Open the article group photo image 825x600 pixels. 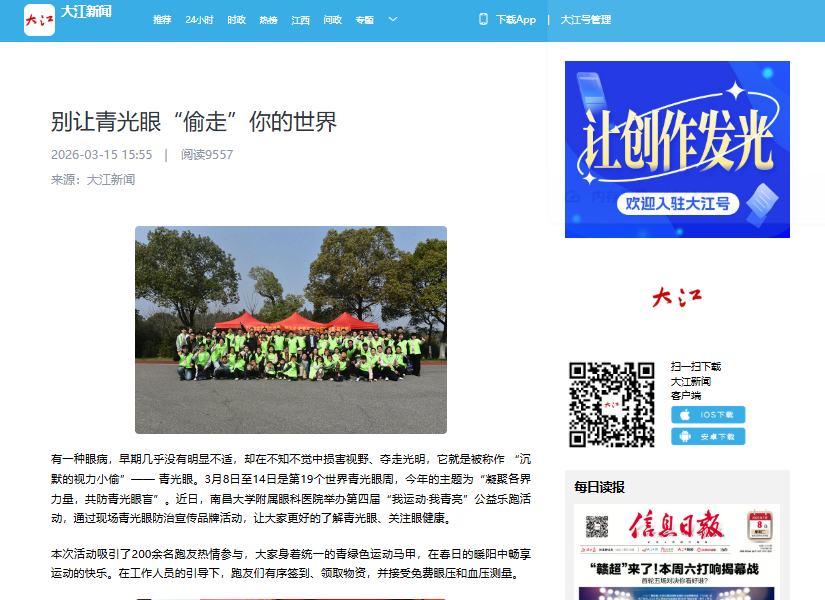pyautogui.click(x=290, y=329)
